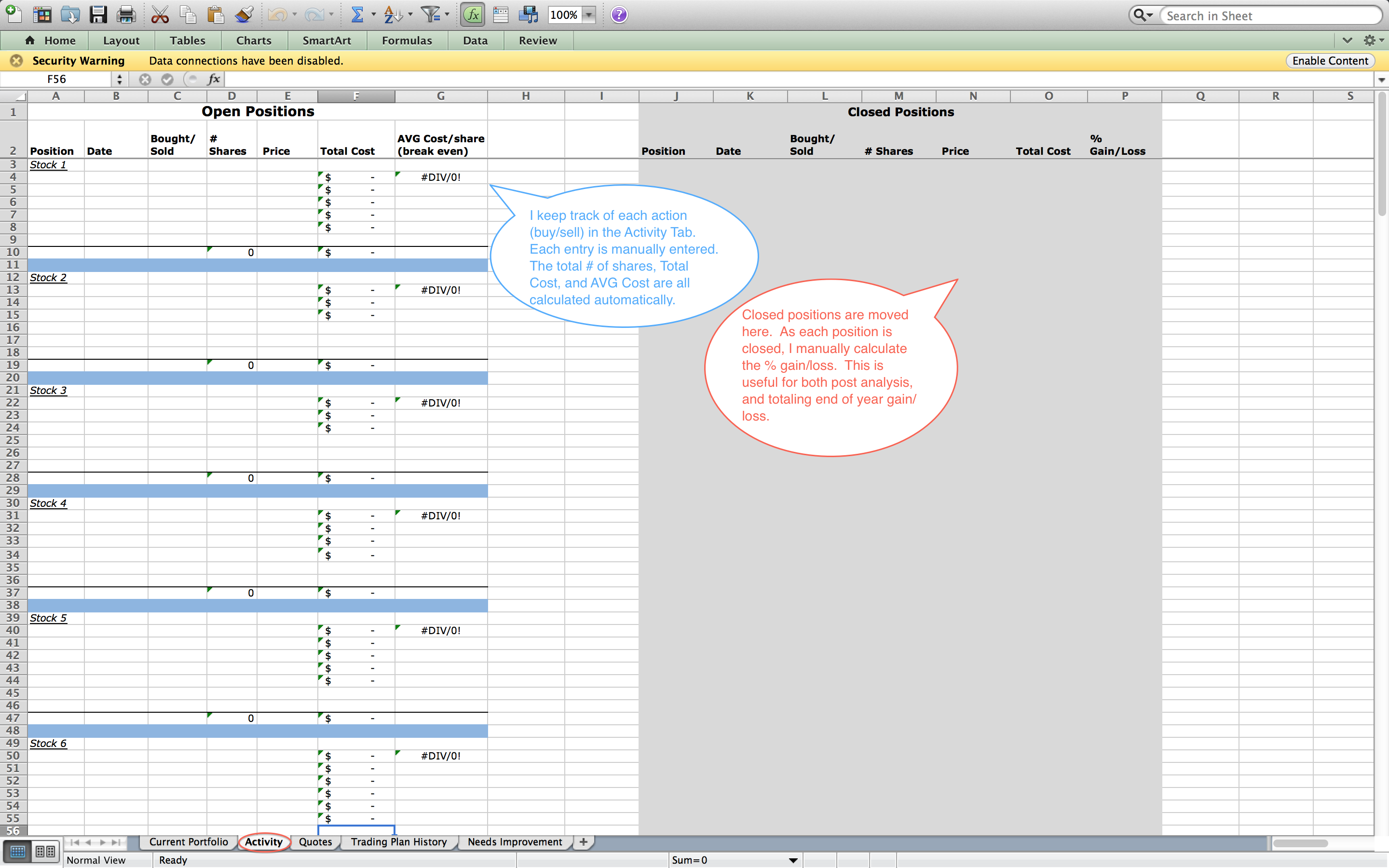1389x868 pixels.
Task: Click the AutoSum icon in toolbar
Action: tap(356, 14)
